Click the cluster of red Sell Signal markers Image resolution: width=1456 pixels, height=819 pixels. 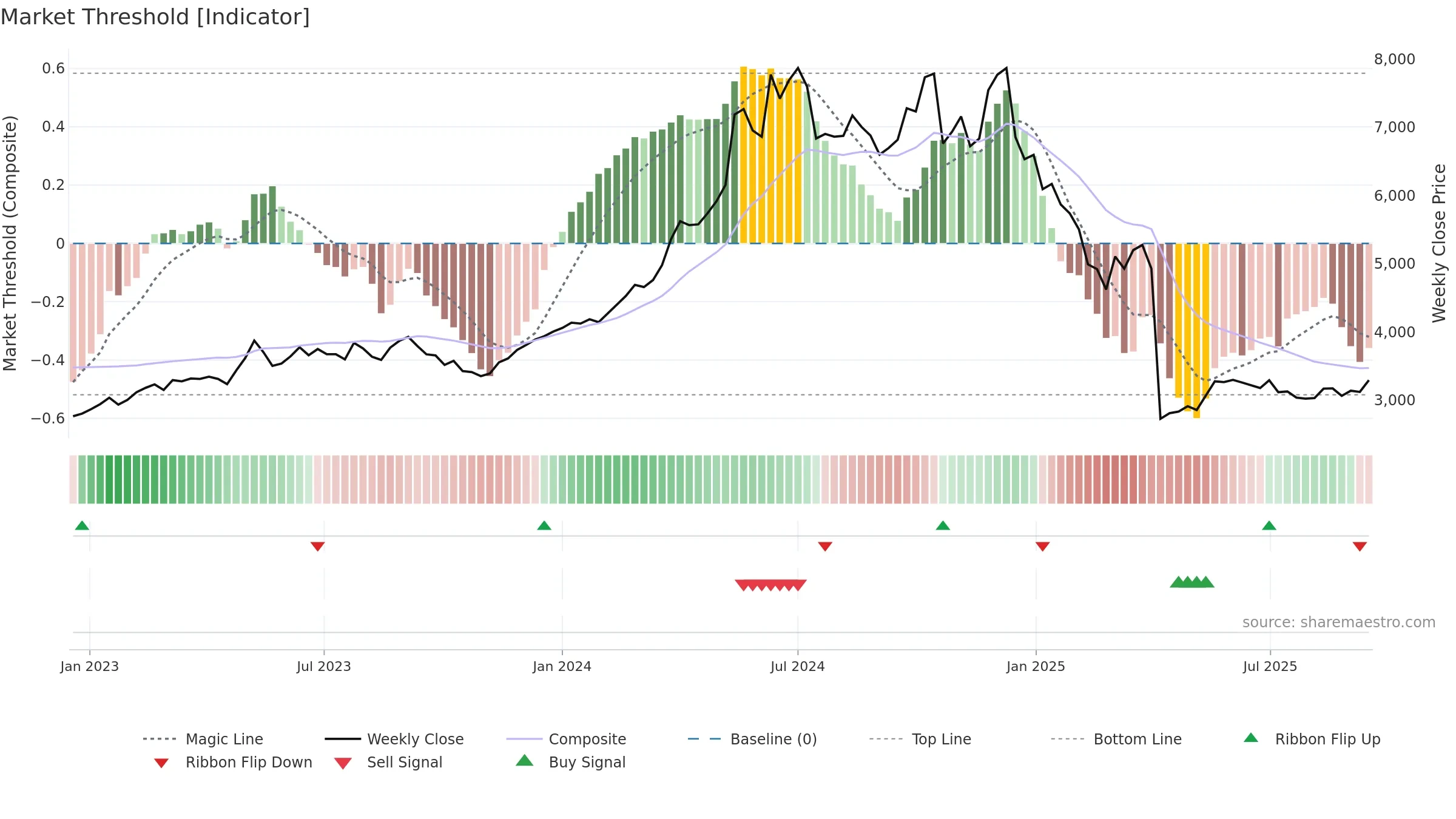[x=770, y=585]
